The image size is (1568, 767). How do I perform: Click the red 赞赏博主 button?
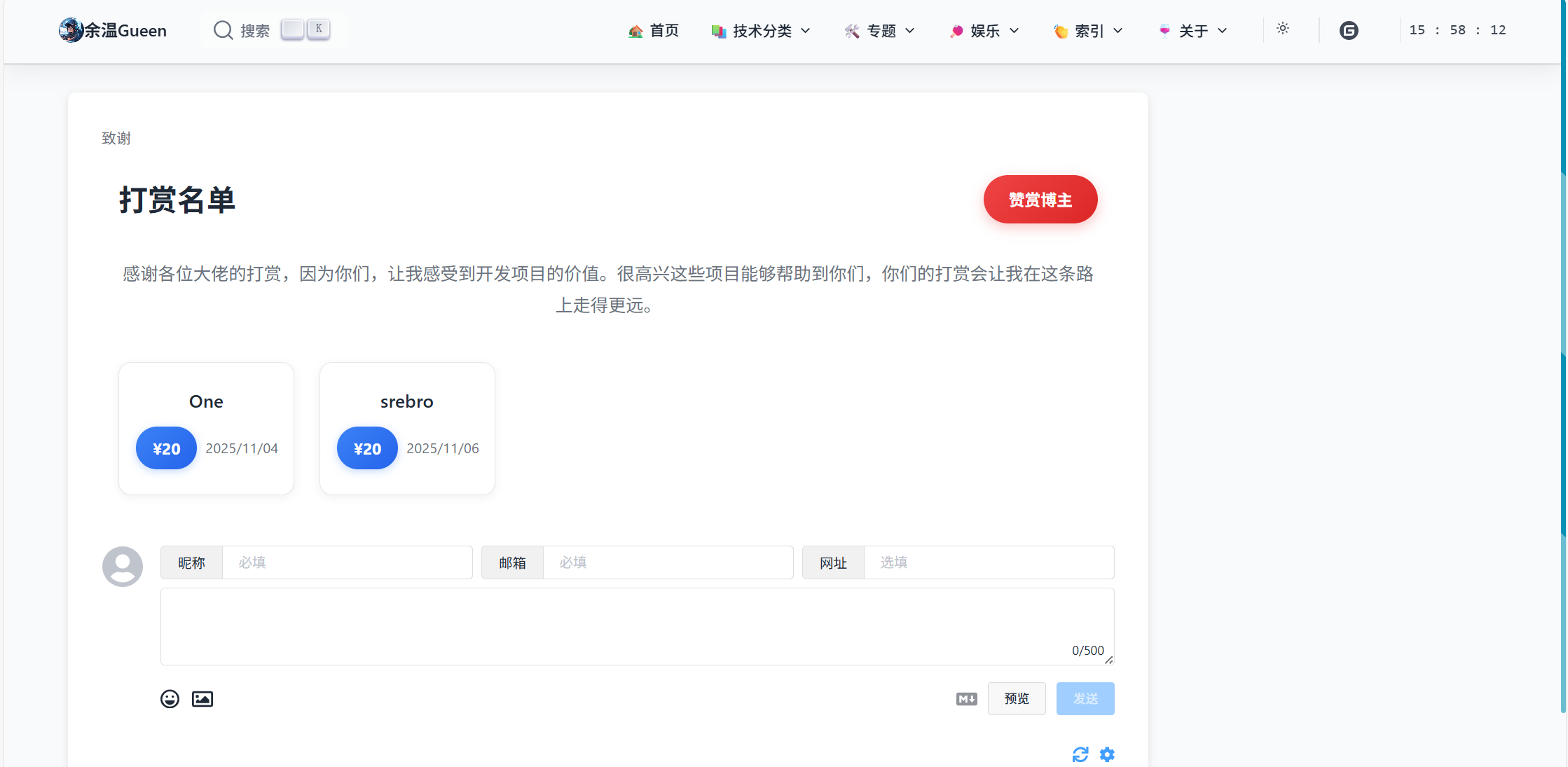pos(1040,200)
